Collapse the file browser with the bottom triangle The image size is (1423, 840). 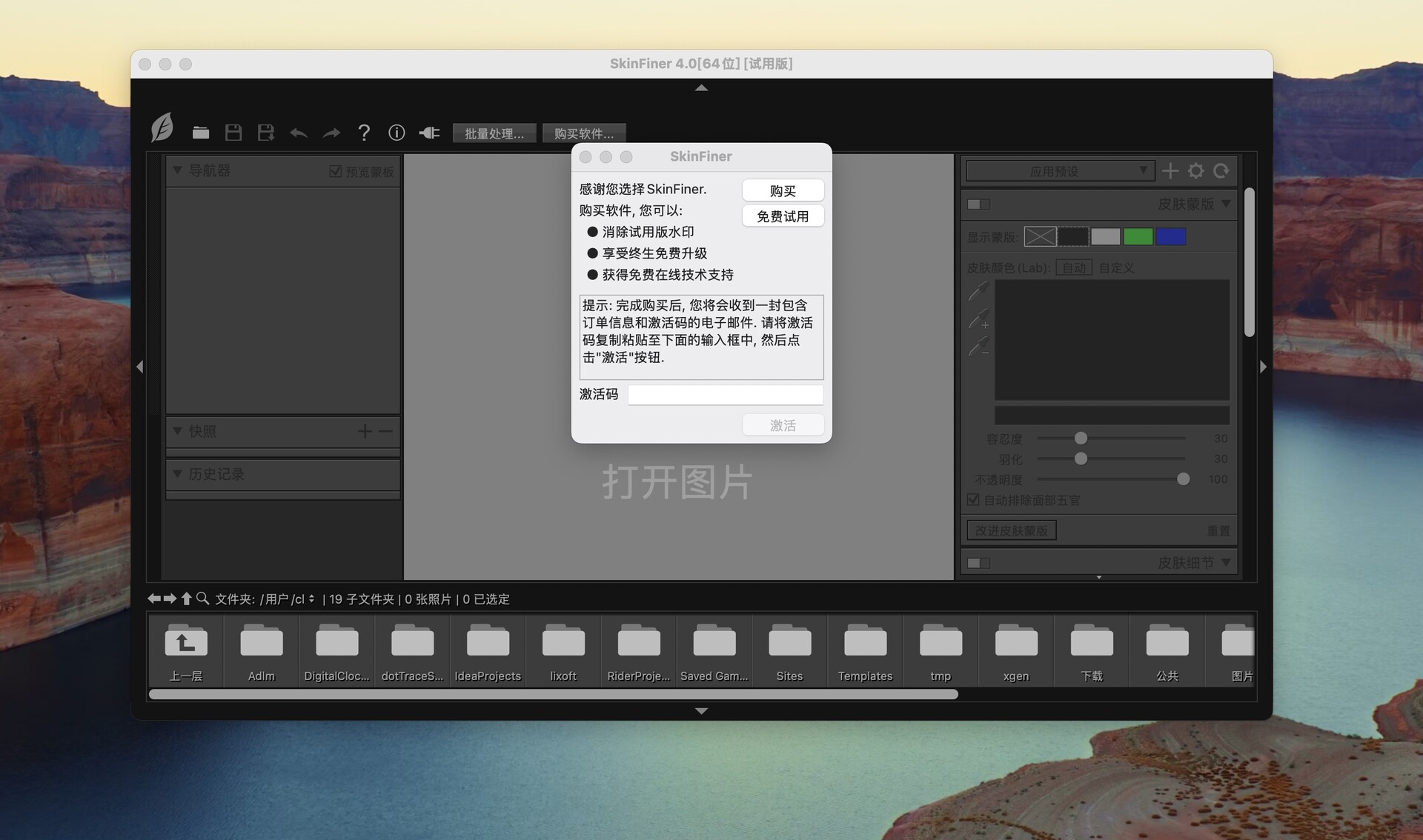tap(701, 710)
